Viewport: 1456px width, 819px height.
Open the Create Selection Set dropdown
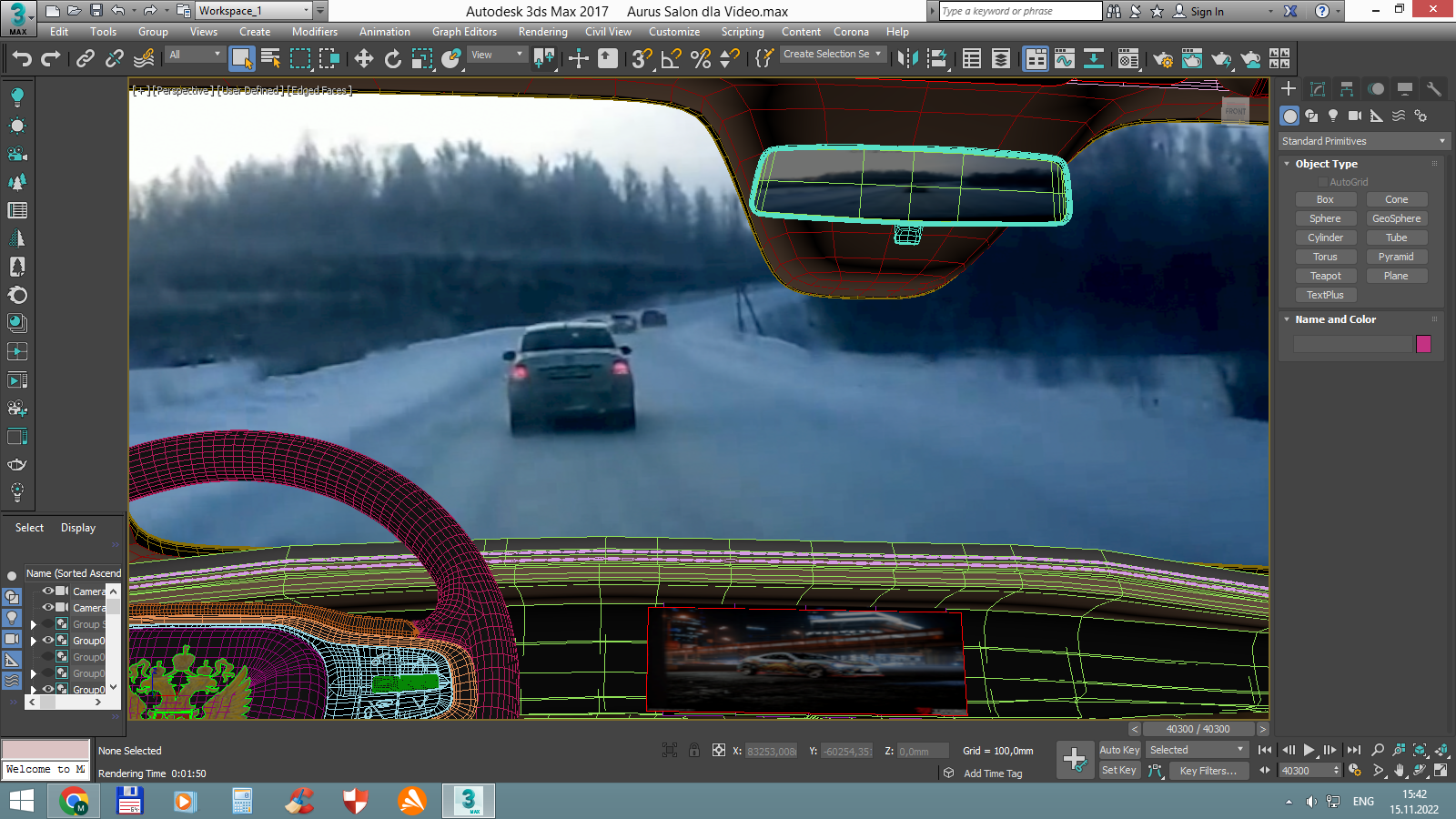(x=833, y=55)
